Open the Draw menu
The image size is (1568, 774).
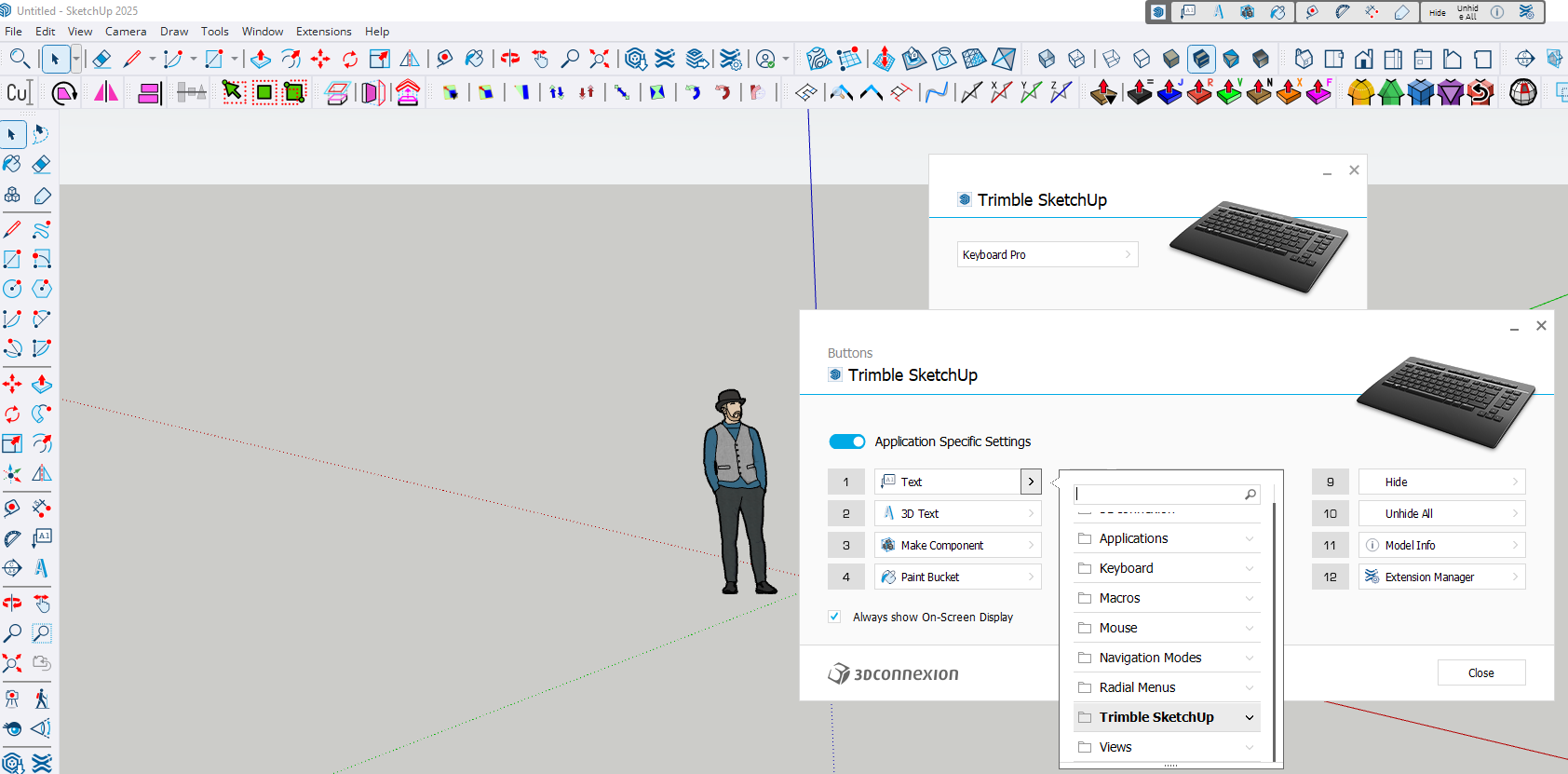pyautogui.click(x=174, y=32)
